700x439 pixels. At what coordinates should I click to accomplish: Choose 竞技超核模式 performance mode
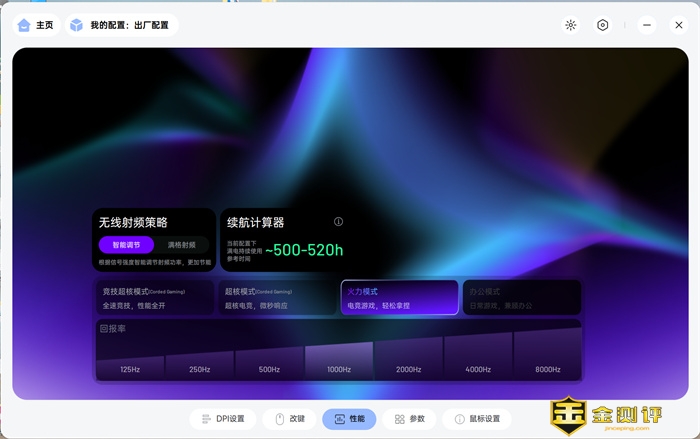[154, 298]
